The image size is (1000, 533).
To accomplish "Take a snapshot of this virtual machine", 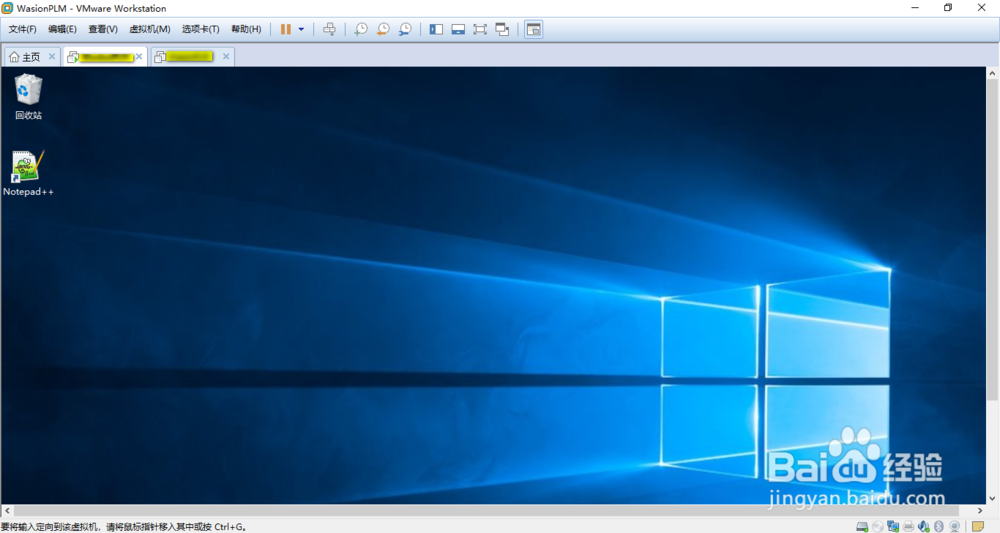I will coord(361,29).
